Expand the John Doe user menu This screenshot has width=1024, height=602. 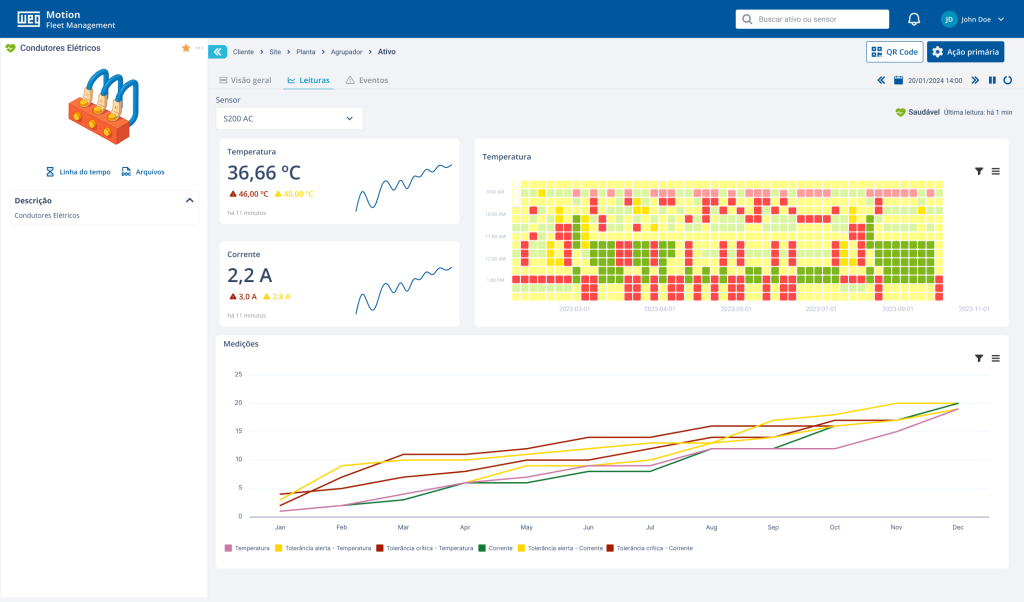click(973, 19)
